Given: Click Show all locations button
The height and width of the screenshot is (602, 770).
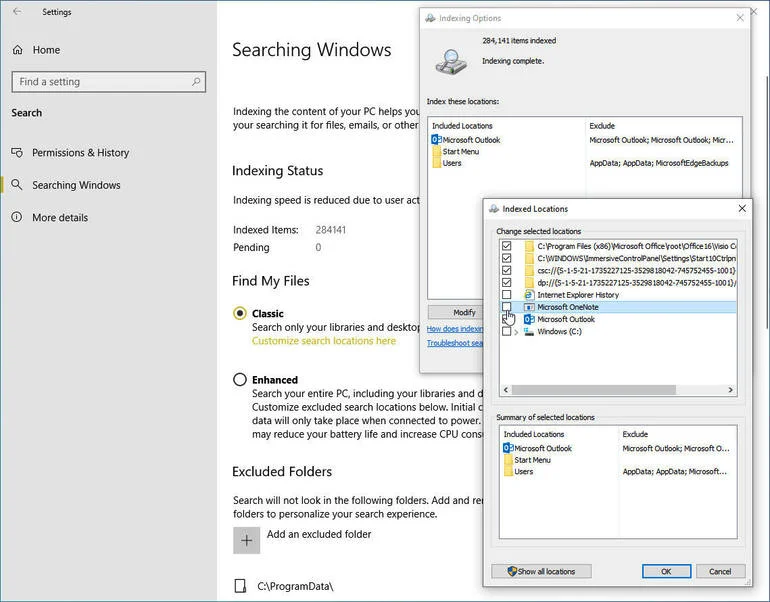Looking at the screenshot, I should pos(541,571).
